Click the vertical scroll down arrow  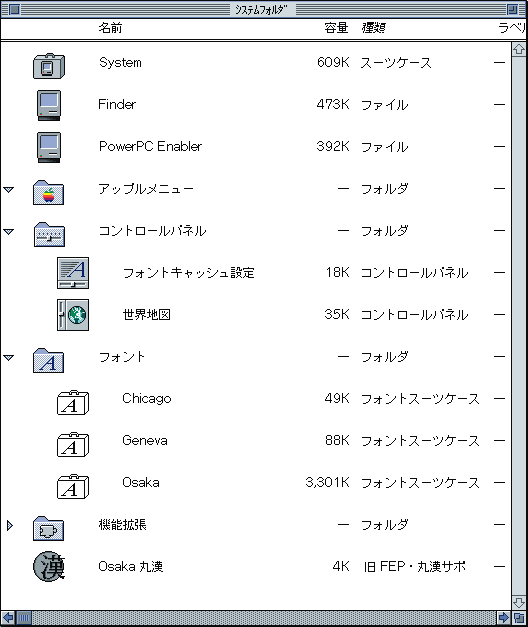tap(519, 602)
